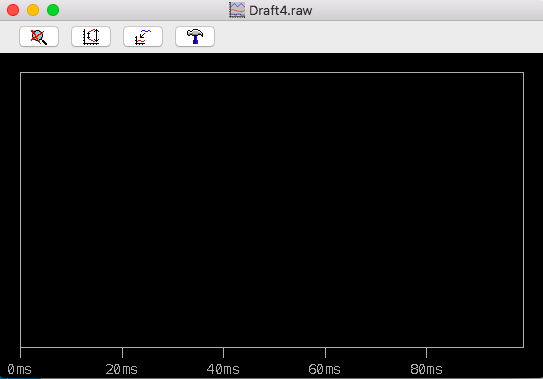
Task: Click inside the empty waveform plot pane
Action: click(x=272, y=210)
